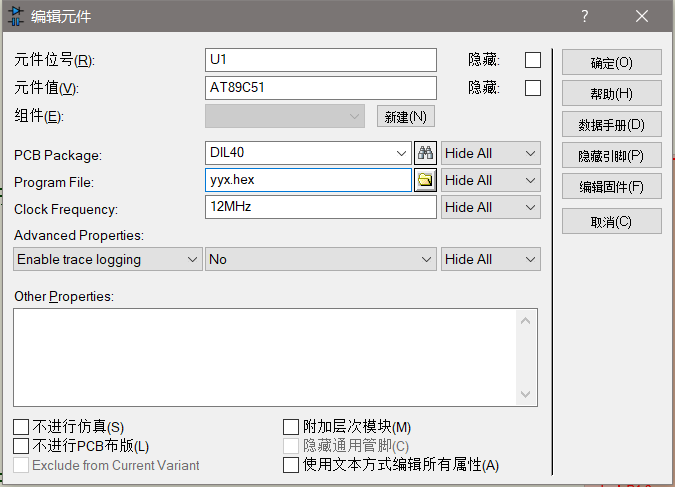The image size is (675, 487).
Task: Click the 元件位号 field containing U1
Action: pos(321,60)
